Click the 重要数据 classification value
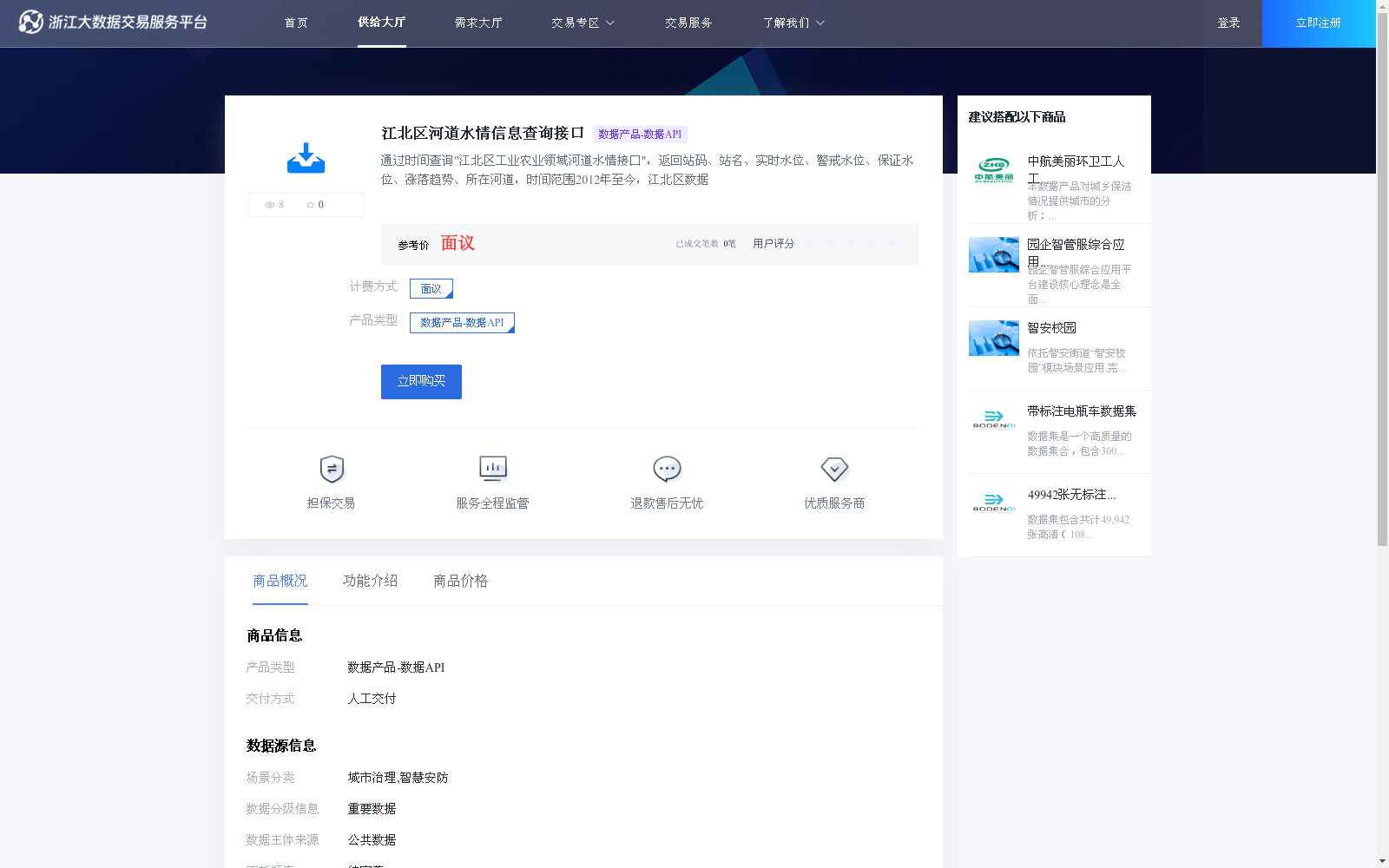Screen dimensions: 1389x868 coord(372,809)
